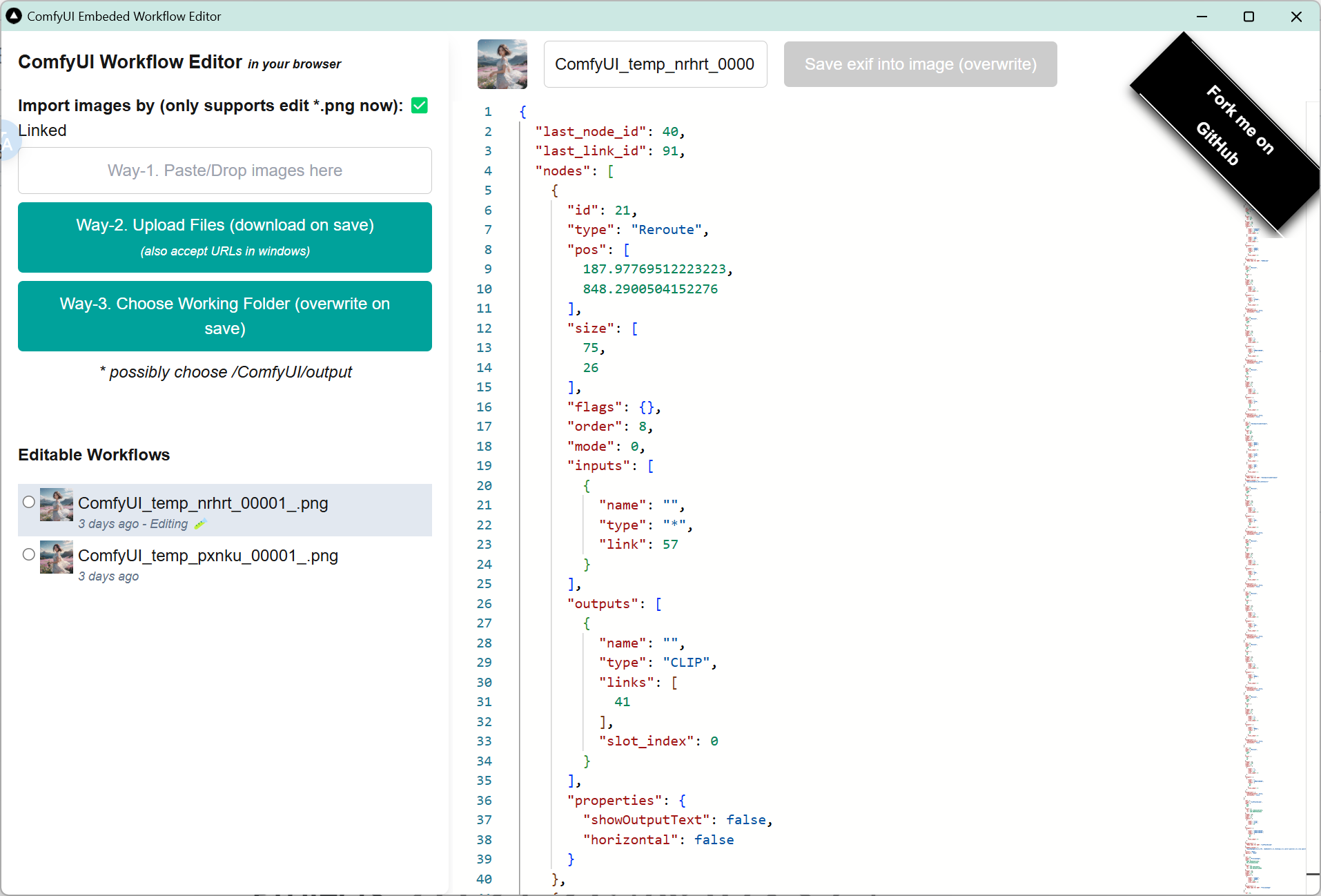Click the value 848.2900504152276

pos(650,289)
